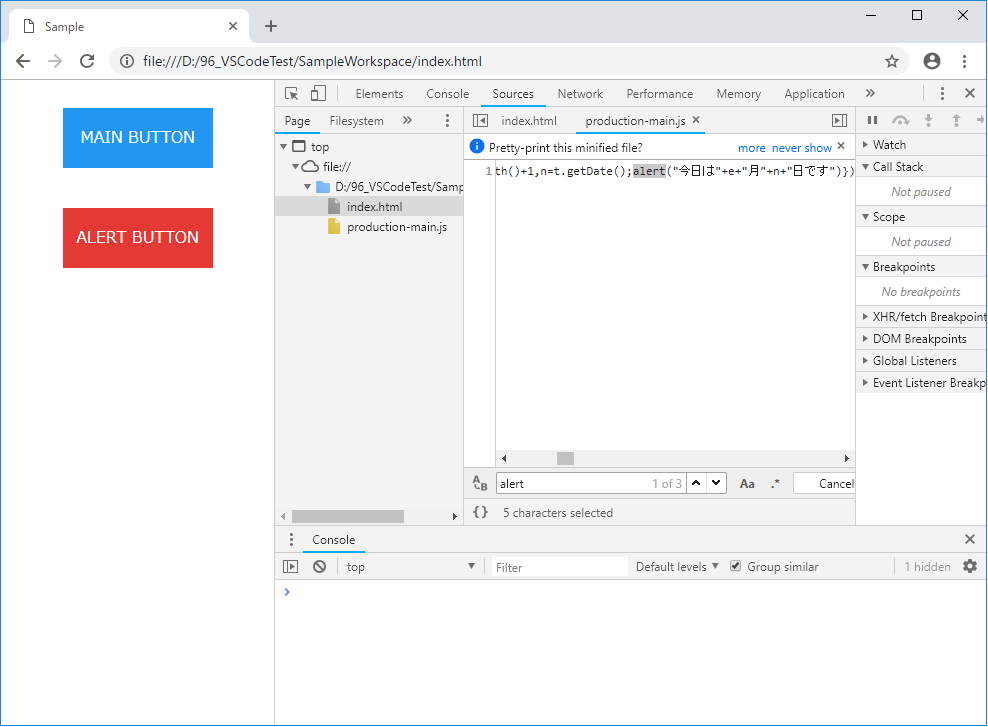Click the red ALERT BUTTON

pos(138,238)
